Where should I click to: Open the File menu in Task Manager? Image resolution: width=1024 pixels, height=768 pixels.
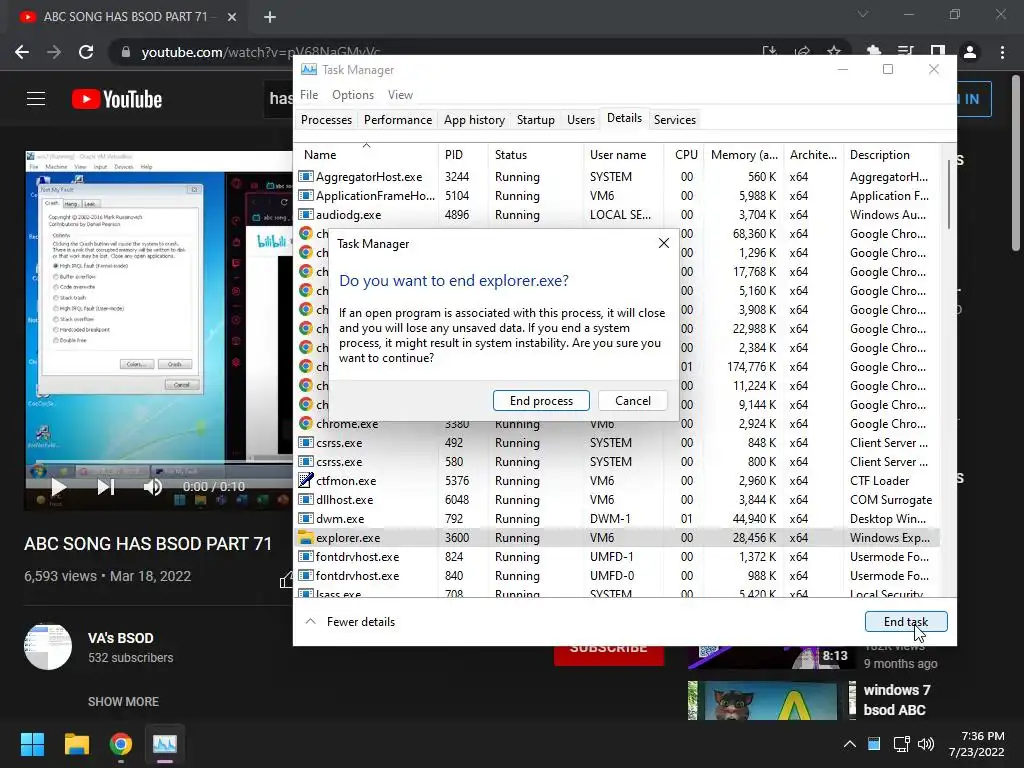(x=309, y=95)
